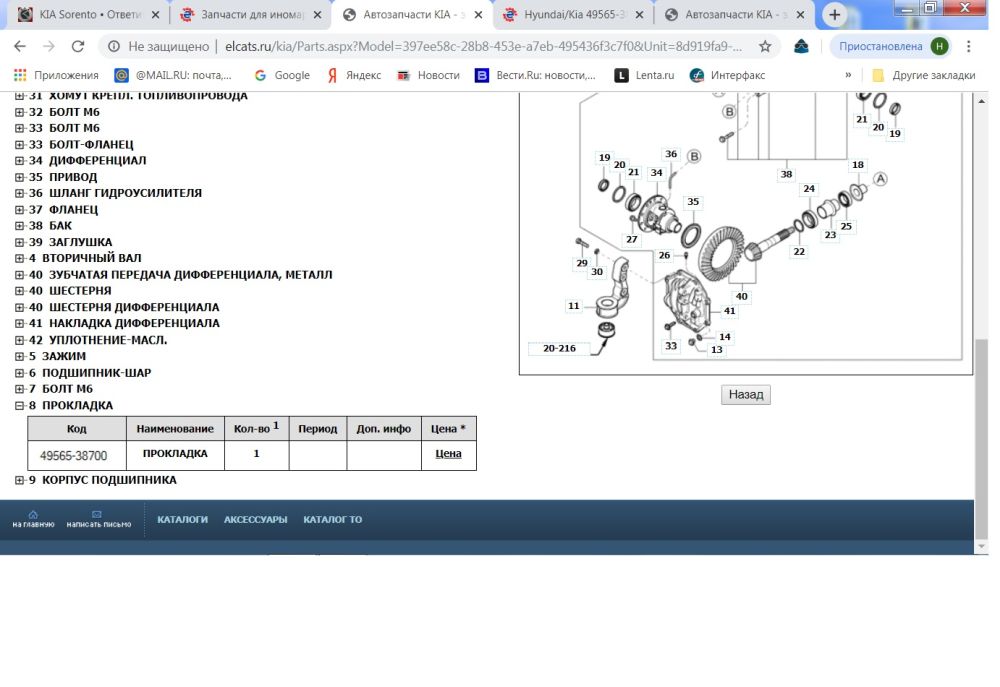The image size is (1000, 687).
Task: Open Chrome three-dot menu
Action: (969, 47)
